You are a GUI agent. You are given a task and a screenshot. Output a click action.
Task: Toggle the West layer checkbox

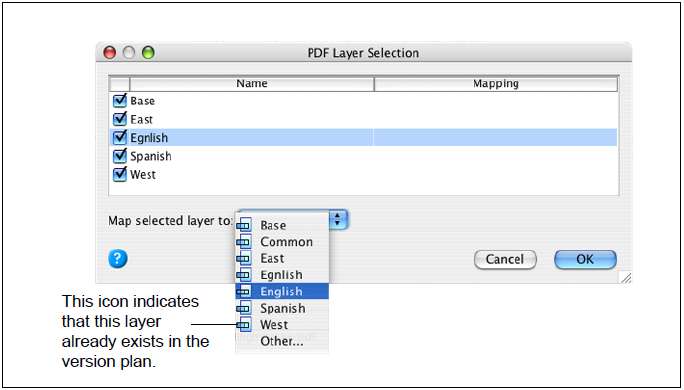pos(120,174)
